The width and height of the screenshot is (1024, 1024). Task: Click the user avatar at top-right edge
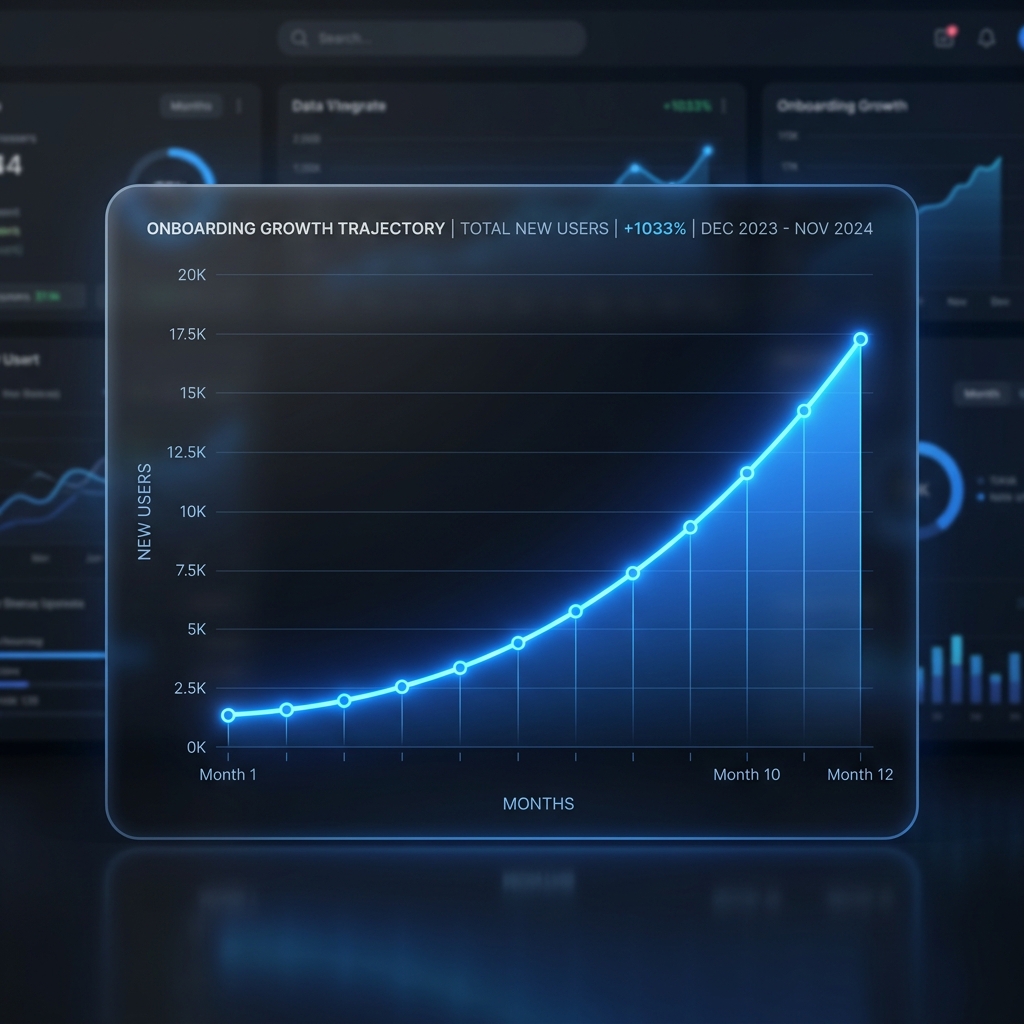(1019, 38)
